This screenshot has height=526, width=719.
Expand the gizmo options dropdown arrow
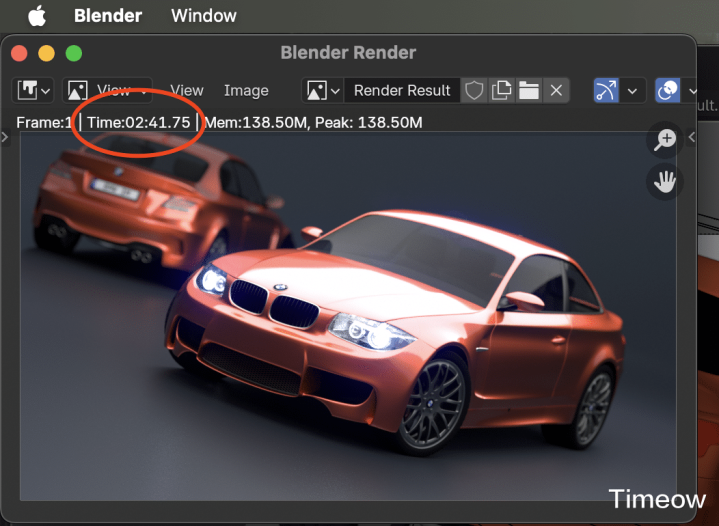coord(632,90)
